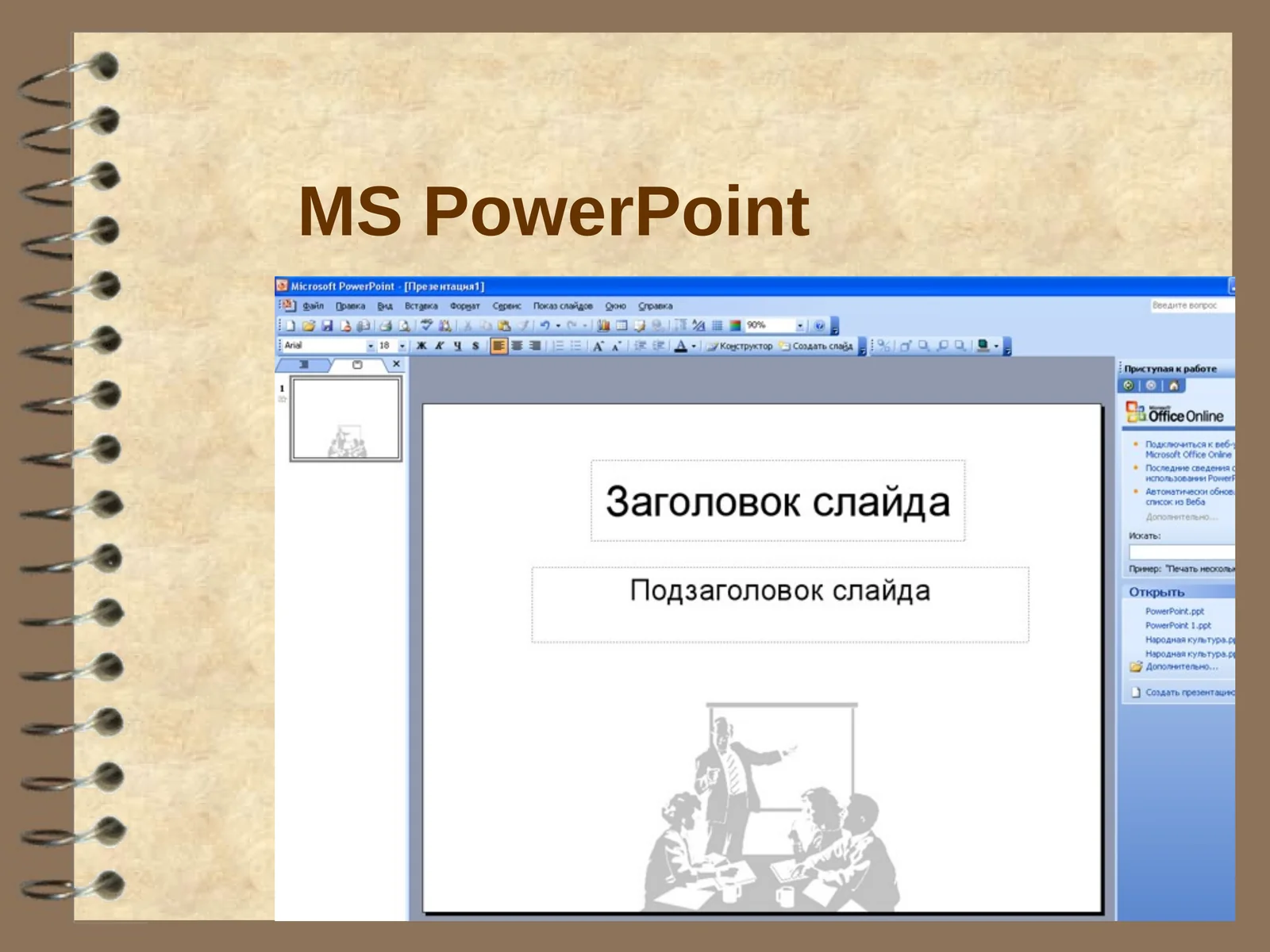Click the numbered list icon
1270x952 pixels.
pyautogui.click(x=559, y=346)
